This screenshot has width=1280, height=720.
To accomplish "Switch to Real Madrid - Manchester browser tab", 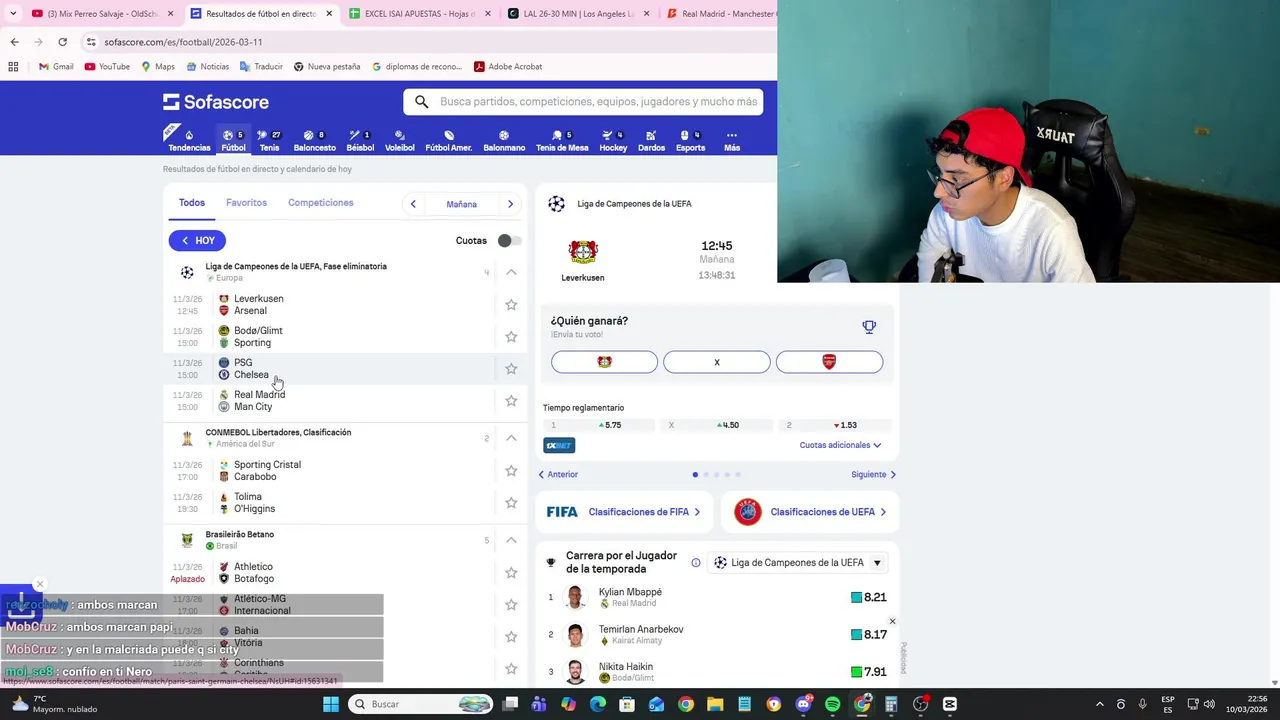I will pos(719,14).
